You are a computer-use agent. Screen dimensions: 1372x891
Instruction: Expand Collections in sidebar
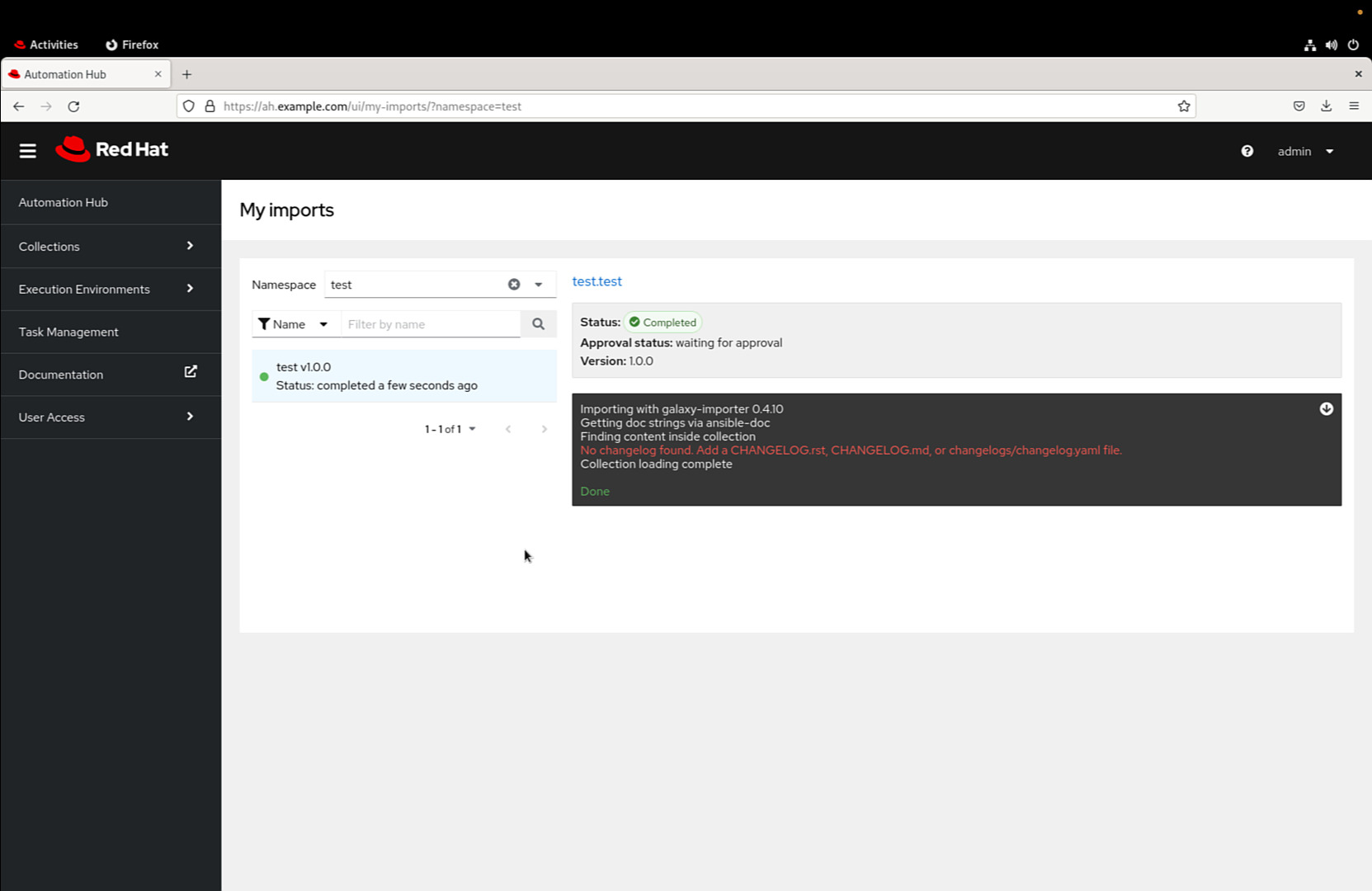[x=111, y=246]
